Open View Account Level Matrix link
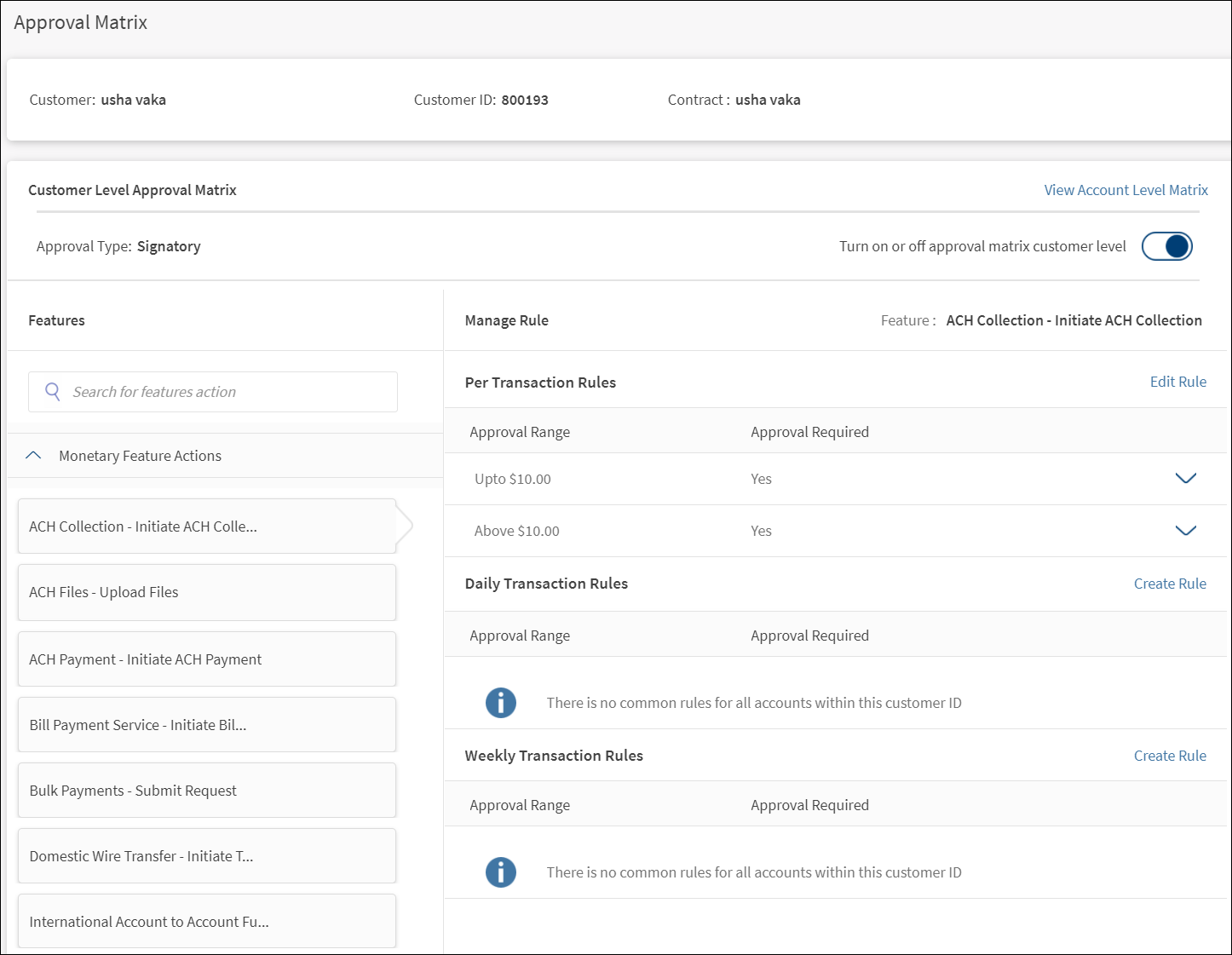Viewport: 1232px width, 955px height. [1125, 190]
